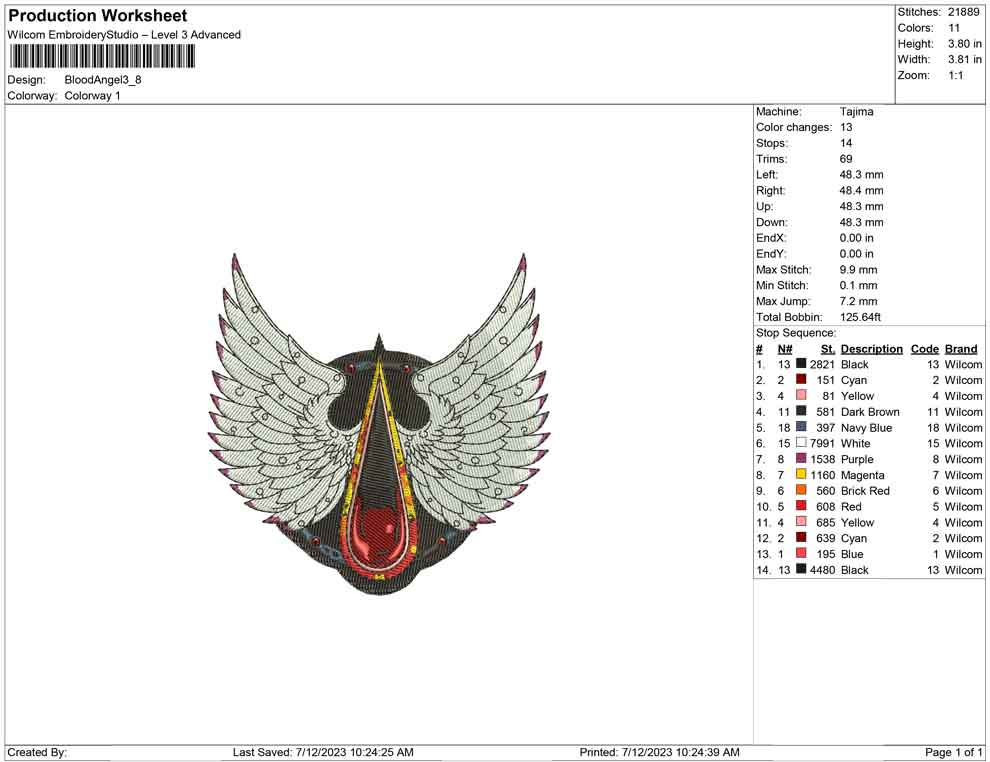Viewport: 990px width, 762px height.
Task: Select the Left value 48.3 mm
Action: (861, 175)
